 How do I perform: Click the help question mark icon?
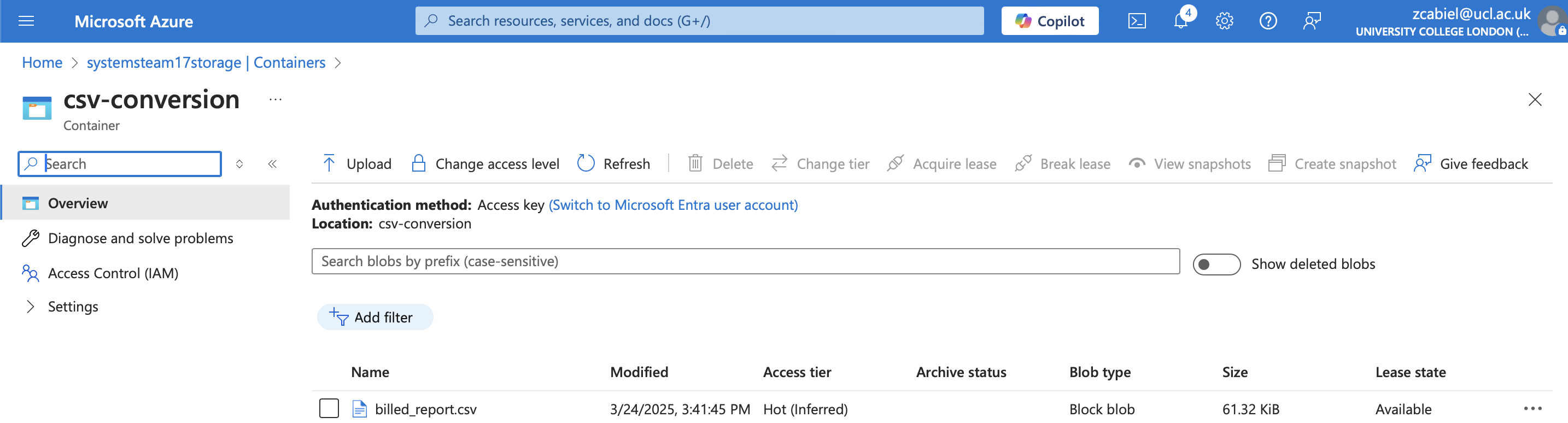[1268, 21]
